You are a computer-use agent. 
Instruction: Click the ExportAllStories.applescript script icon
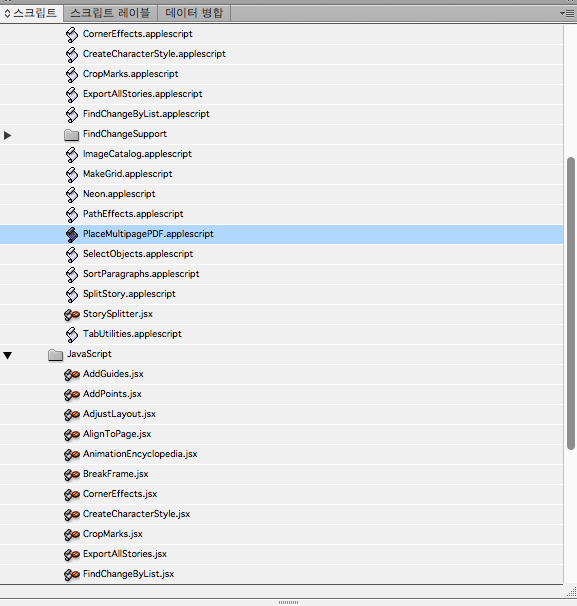click(71, 94)
